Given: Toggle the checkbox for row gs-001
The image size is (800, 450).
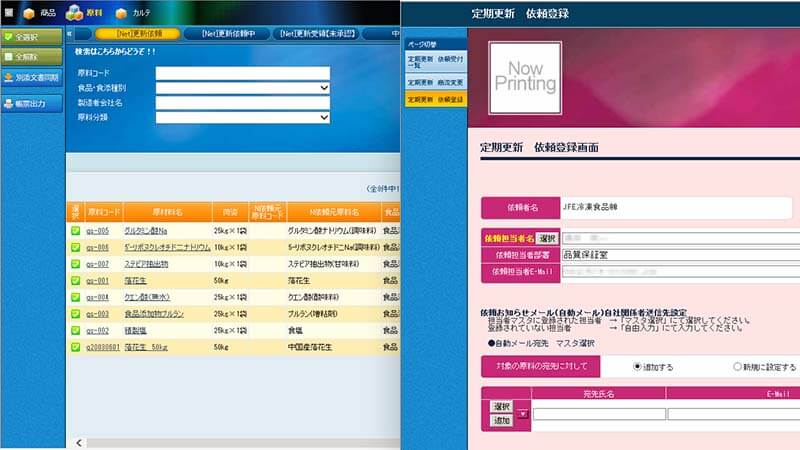Looking at the screenshot, I should coord(75,281).
